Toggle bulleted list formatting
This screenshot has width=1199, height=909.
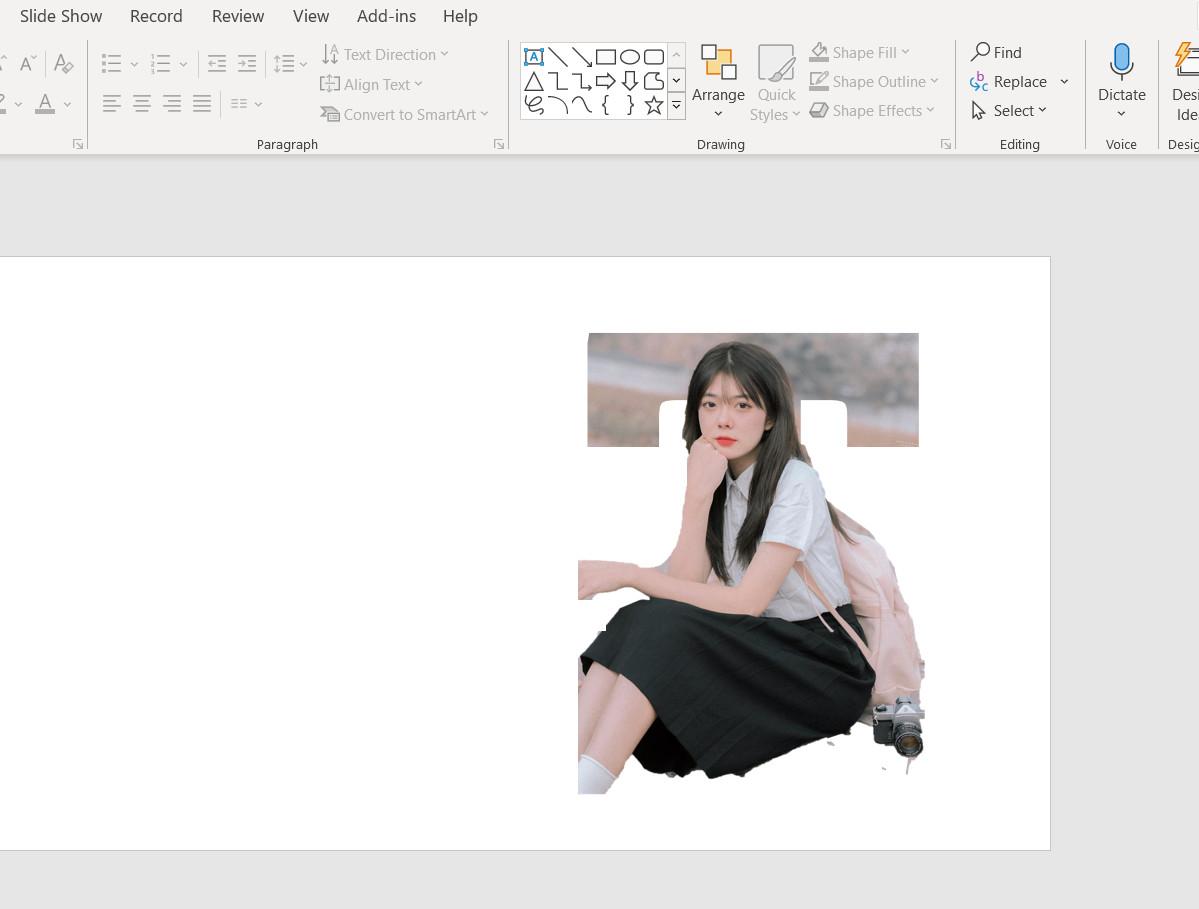pyautogui.click(x=112, y=63)
